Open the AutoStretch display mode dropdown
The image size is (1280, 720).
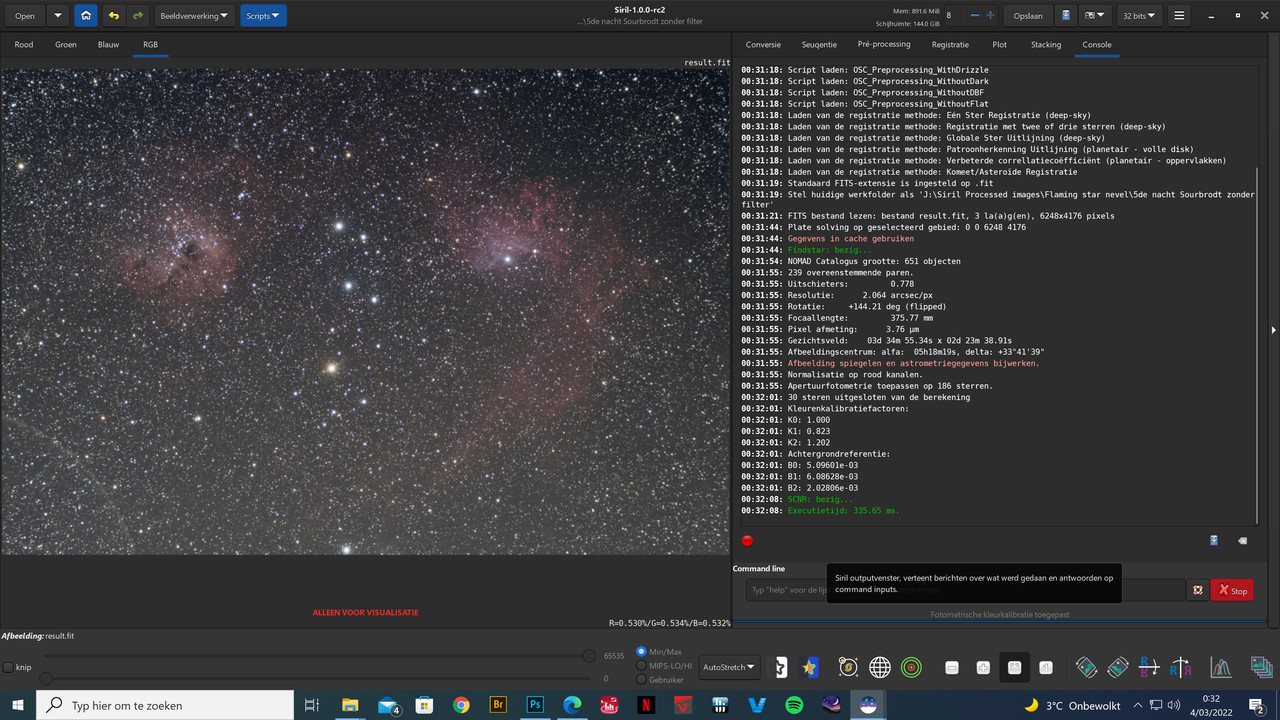click(729, 667)
